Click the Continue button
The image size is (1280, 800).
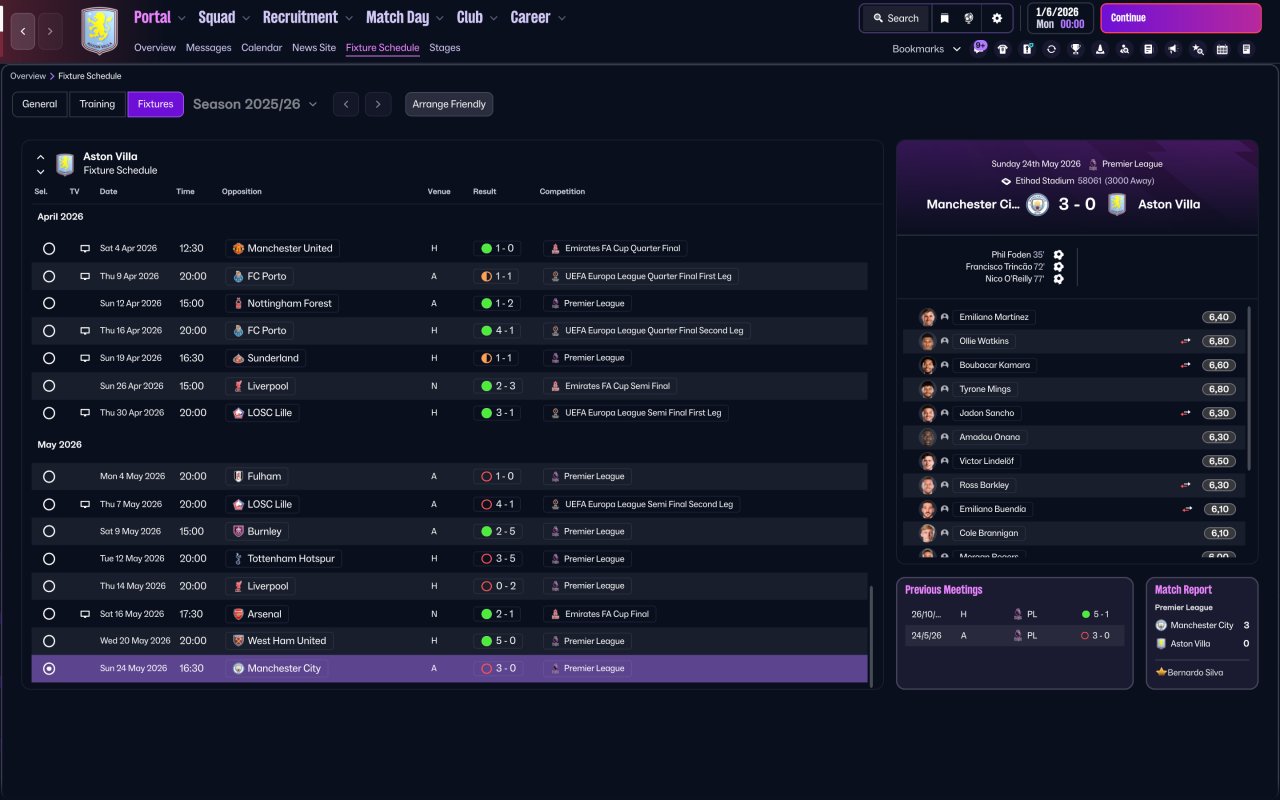click(x=1181, y=18)
